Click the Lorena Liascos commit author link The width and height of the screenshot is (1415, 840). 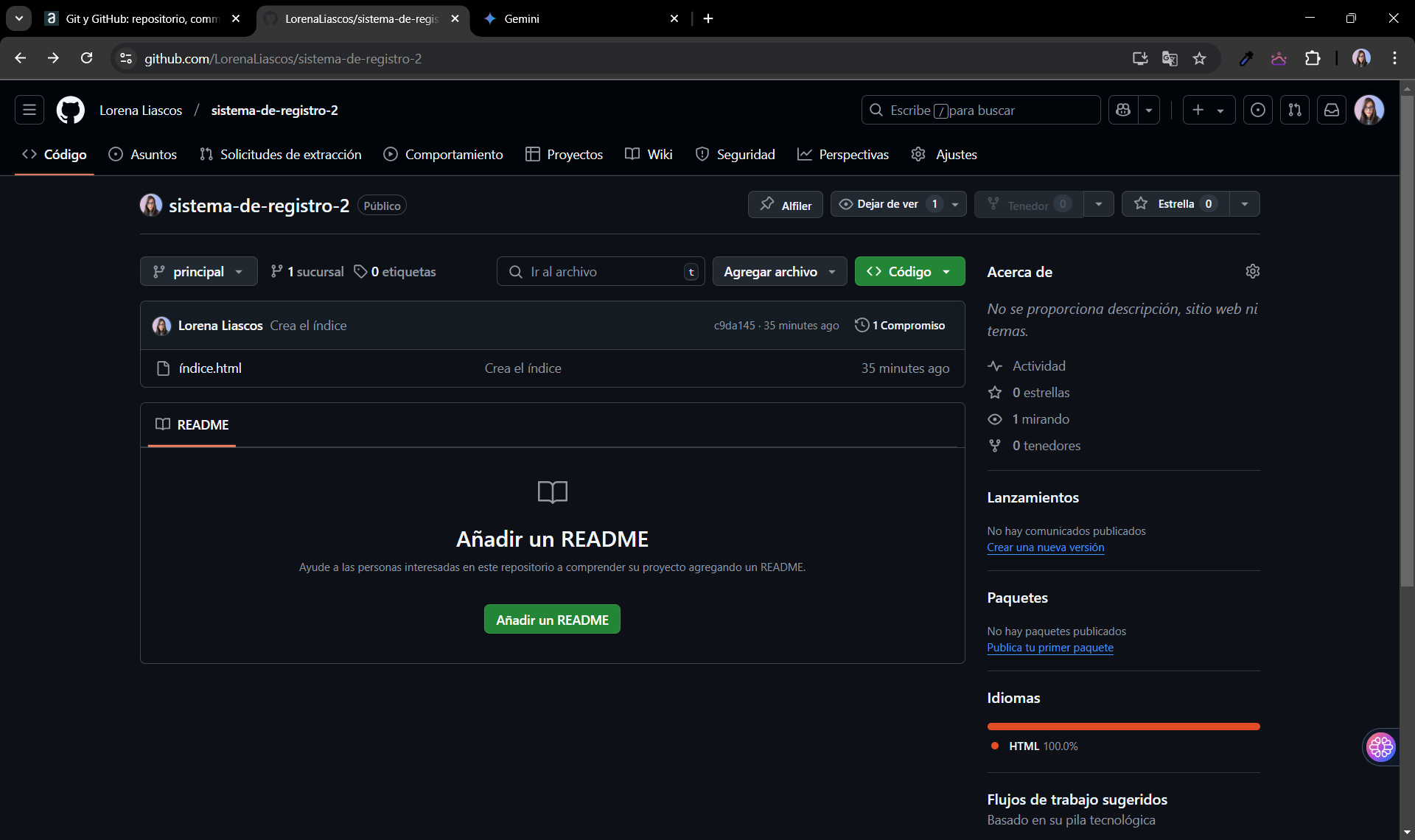click(220, 326)
